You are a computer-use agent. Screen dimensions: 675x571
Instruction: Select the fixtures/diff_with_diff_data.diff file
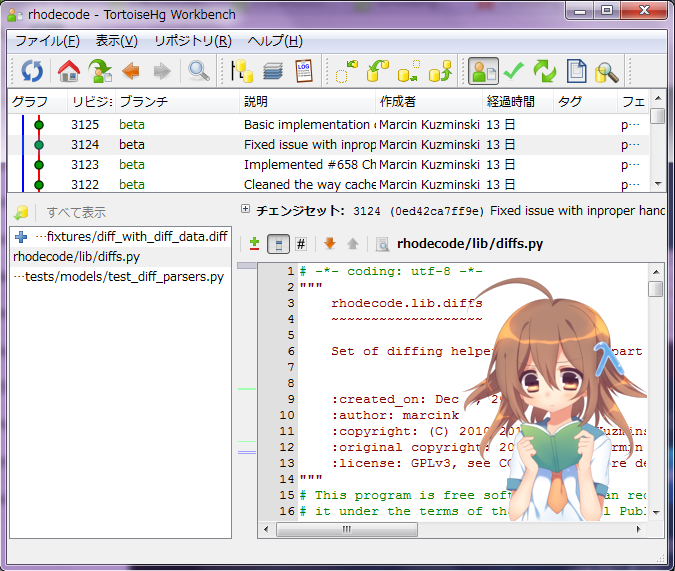click(121, 236)
